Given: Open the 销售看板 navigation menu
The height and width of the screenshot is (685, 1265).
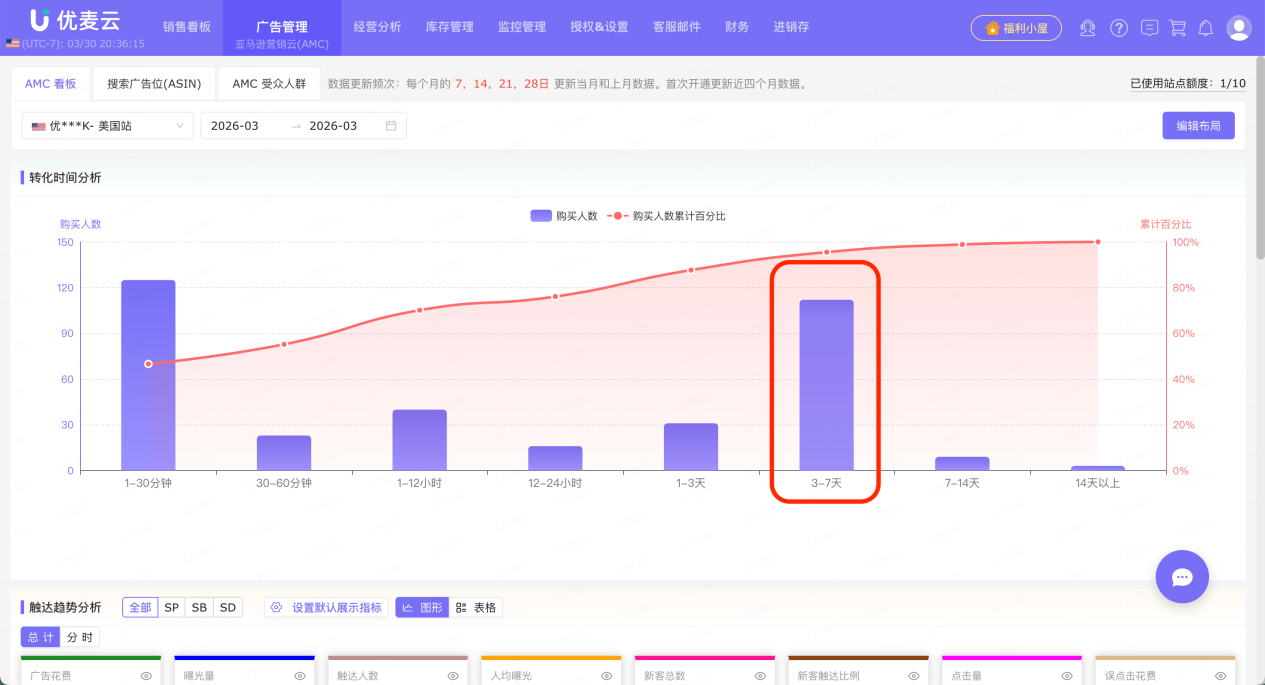Looking at the screenshot, I should point(187,27).
